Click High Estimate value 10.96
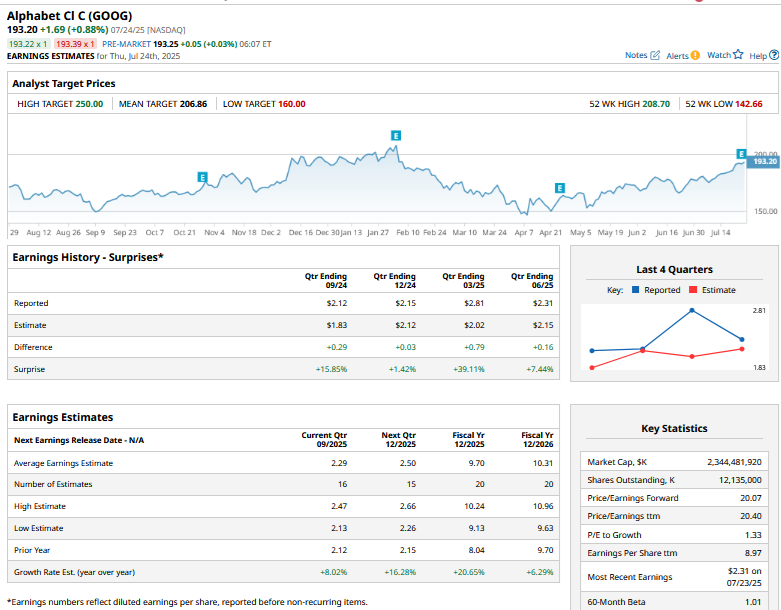781x610 pixels. pyautogui.click(x=543, y=506)
